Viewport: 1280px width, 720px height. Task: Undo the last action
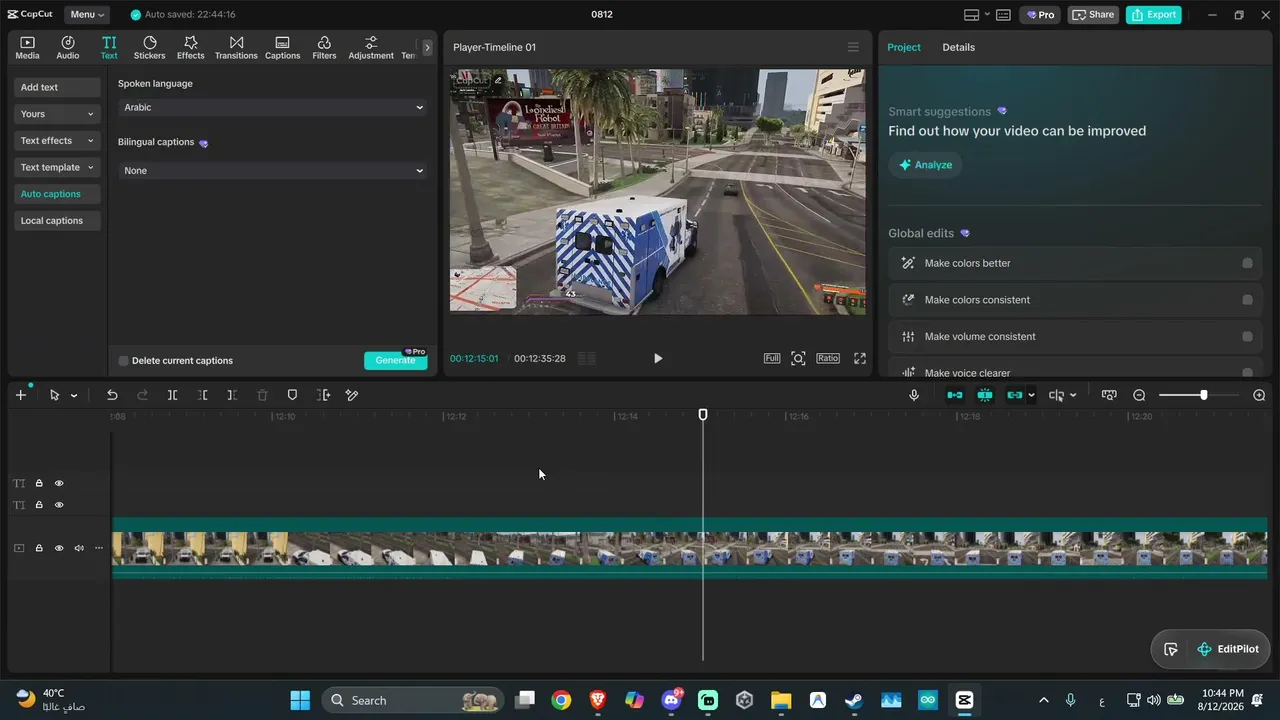pyautogui.click(x=112, y=395)
